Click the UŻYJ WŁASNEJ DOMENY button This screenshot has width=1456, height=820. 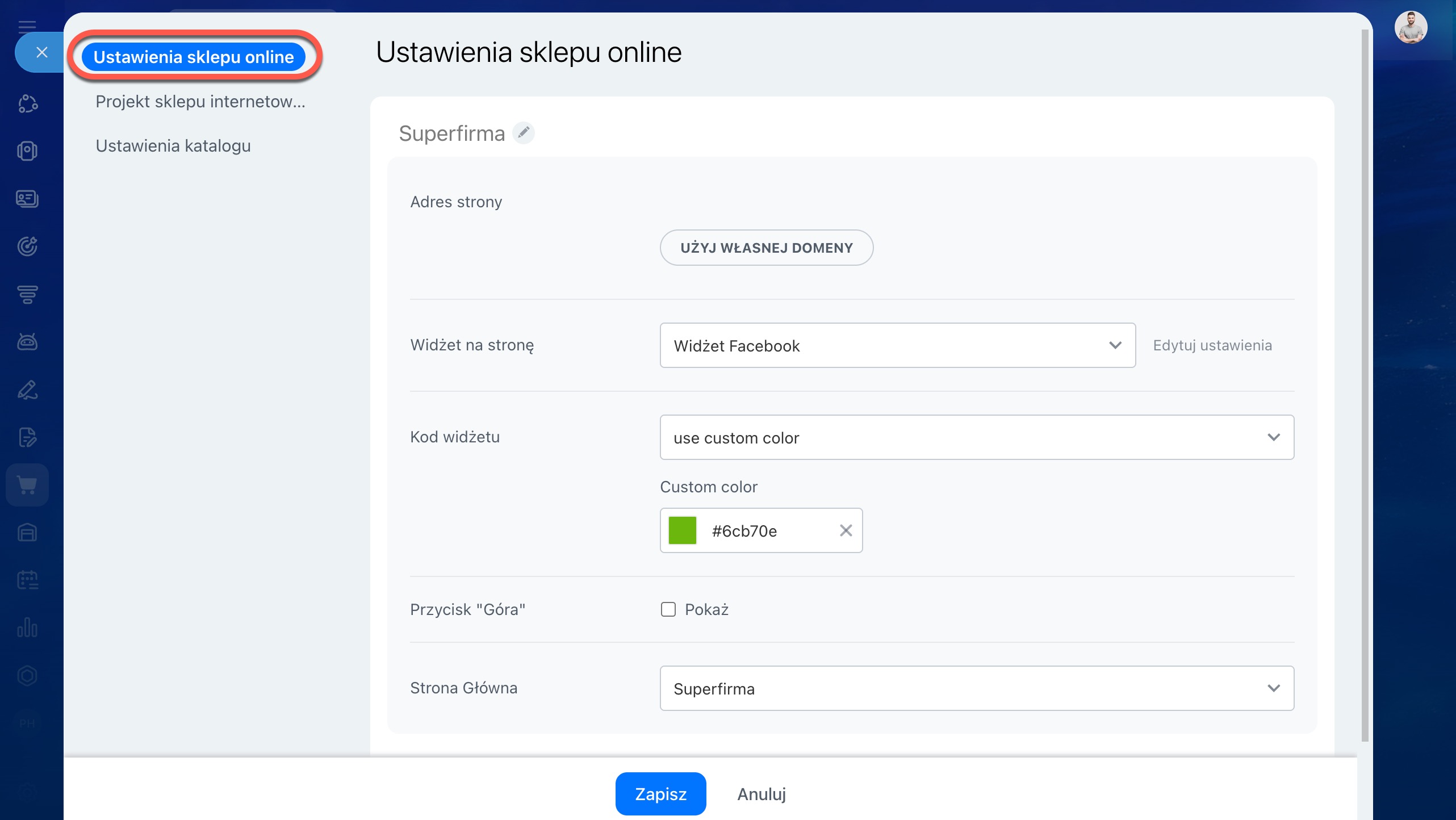coord(766,248)
